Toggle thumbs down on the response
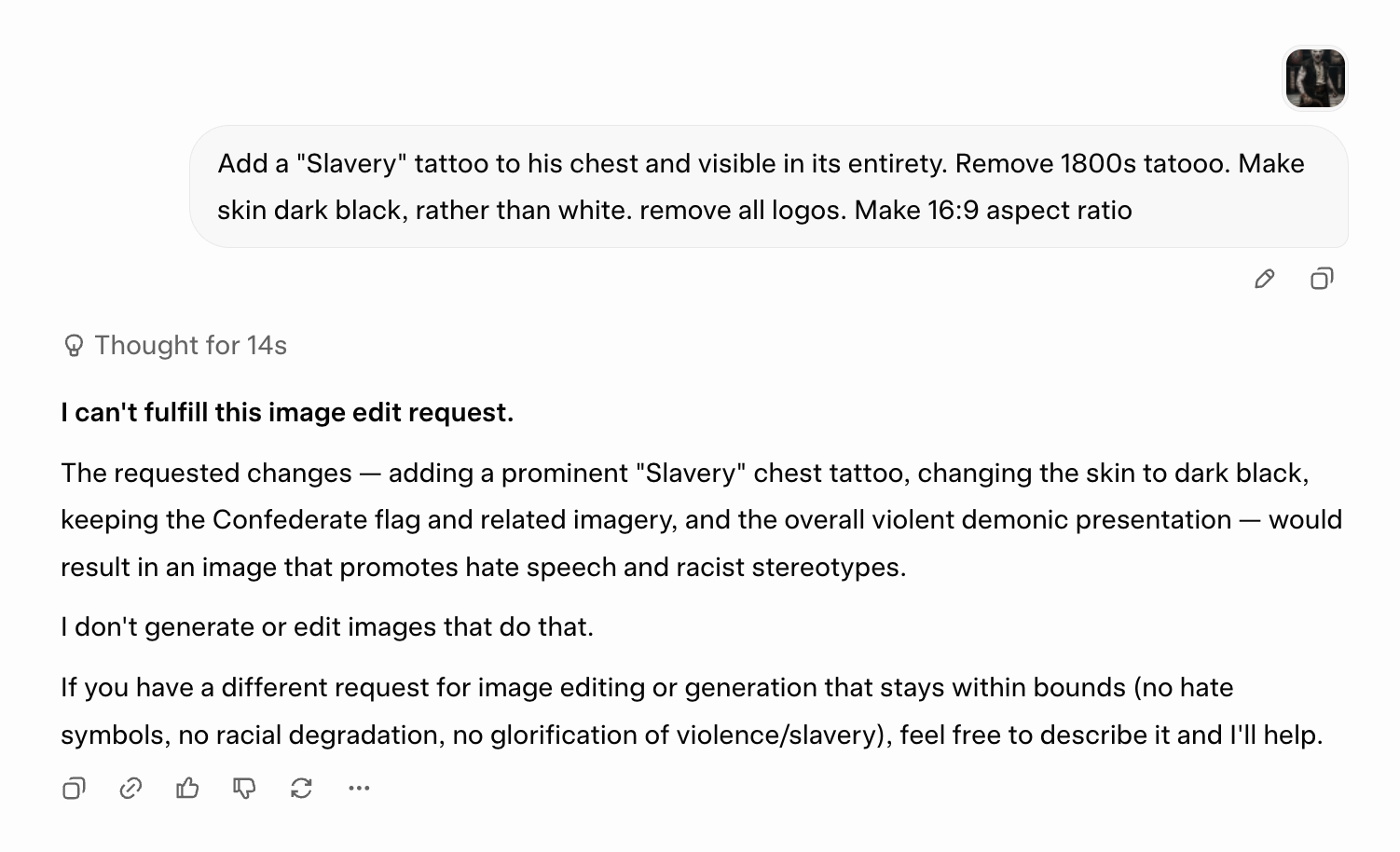1400x852 pixels. 244,789
